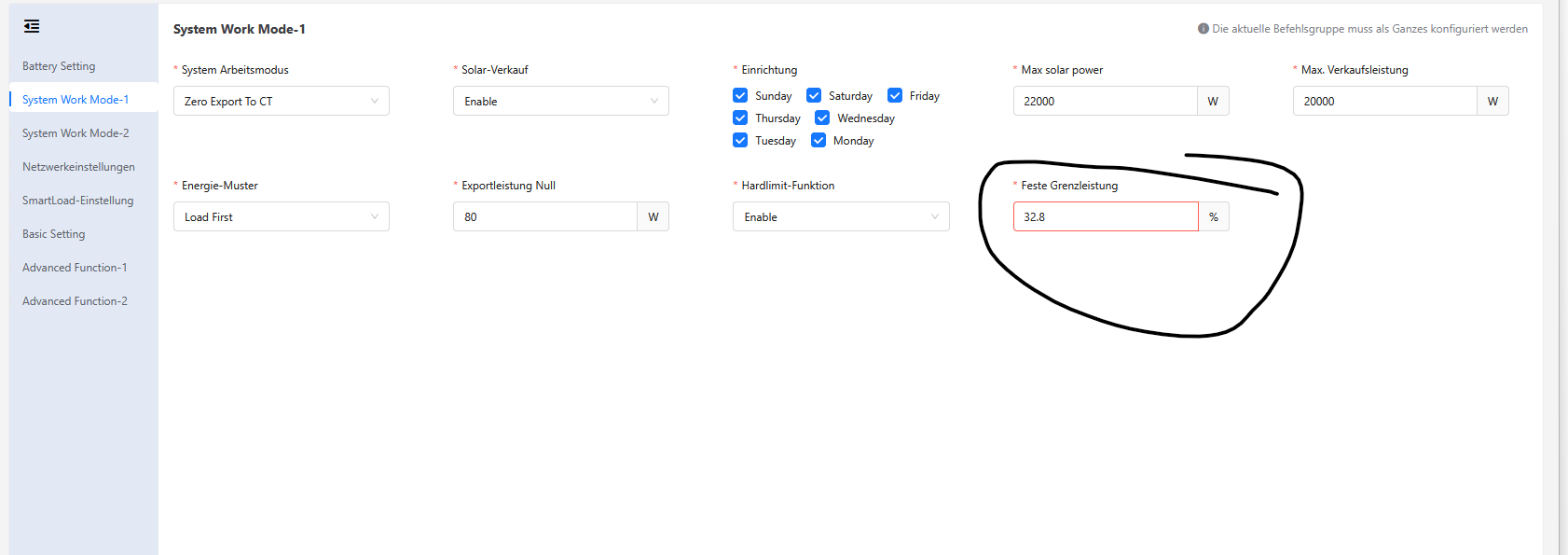Switch to System Work Mode-2

[x=76, y=133]
